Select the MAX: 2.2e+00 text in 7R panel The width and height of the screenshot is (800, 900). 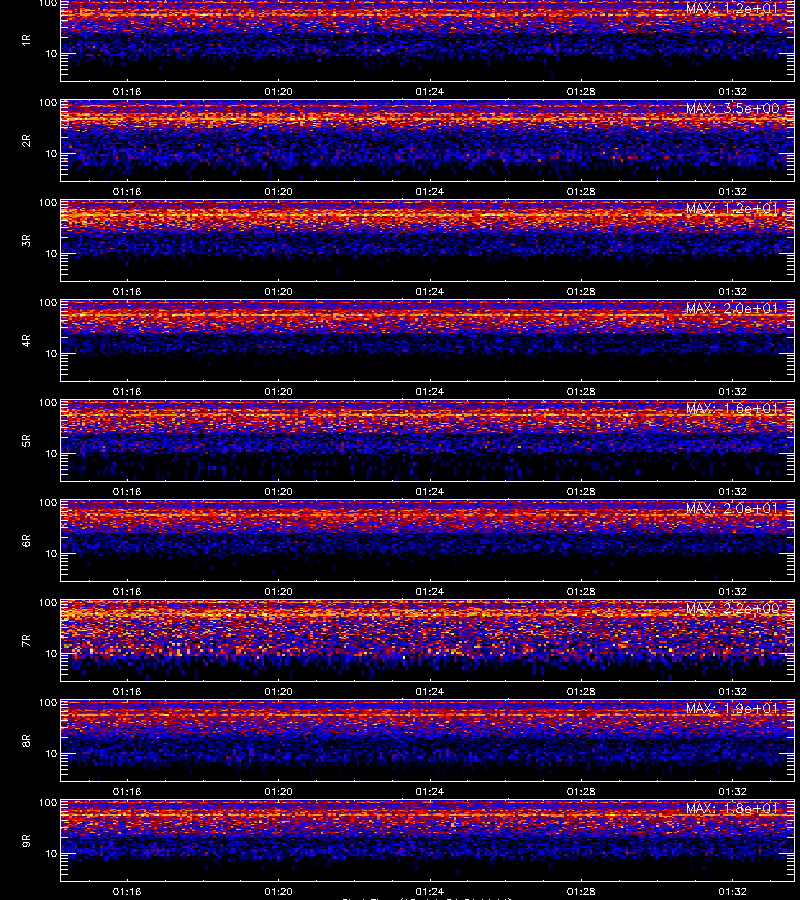point(732,608)
